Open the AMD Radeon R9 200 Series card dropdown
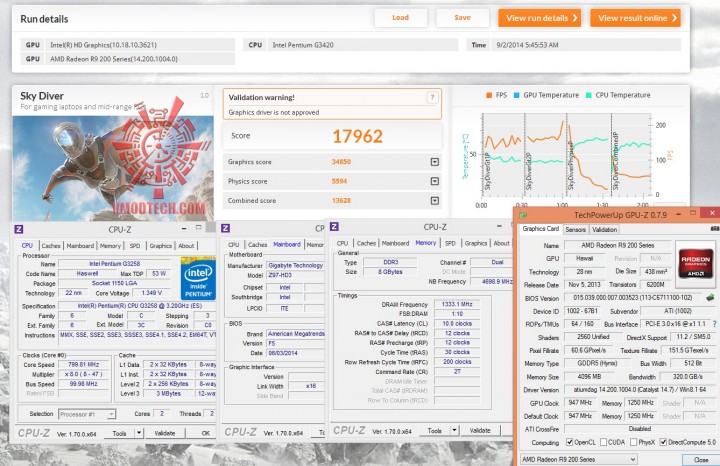 click(579, 459)
